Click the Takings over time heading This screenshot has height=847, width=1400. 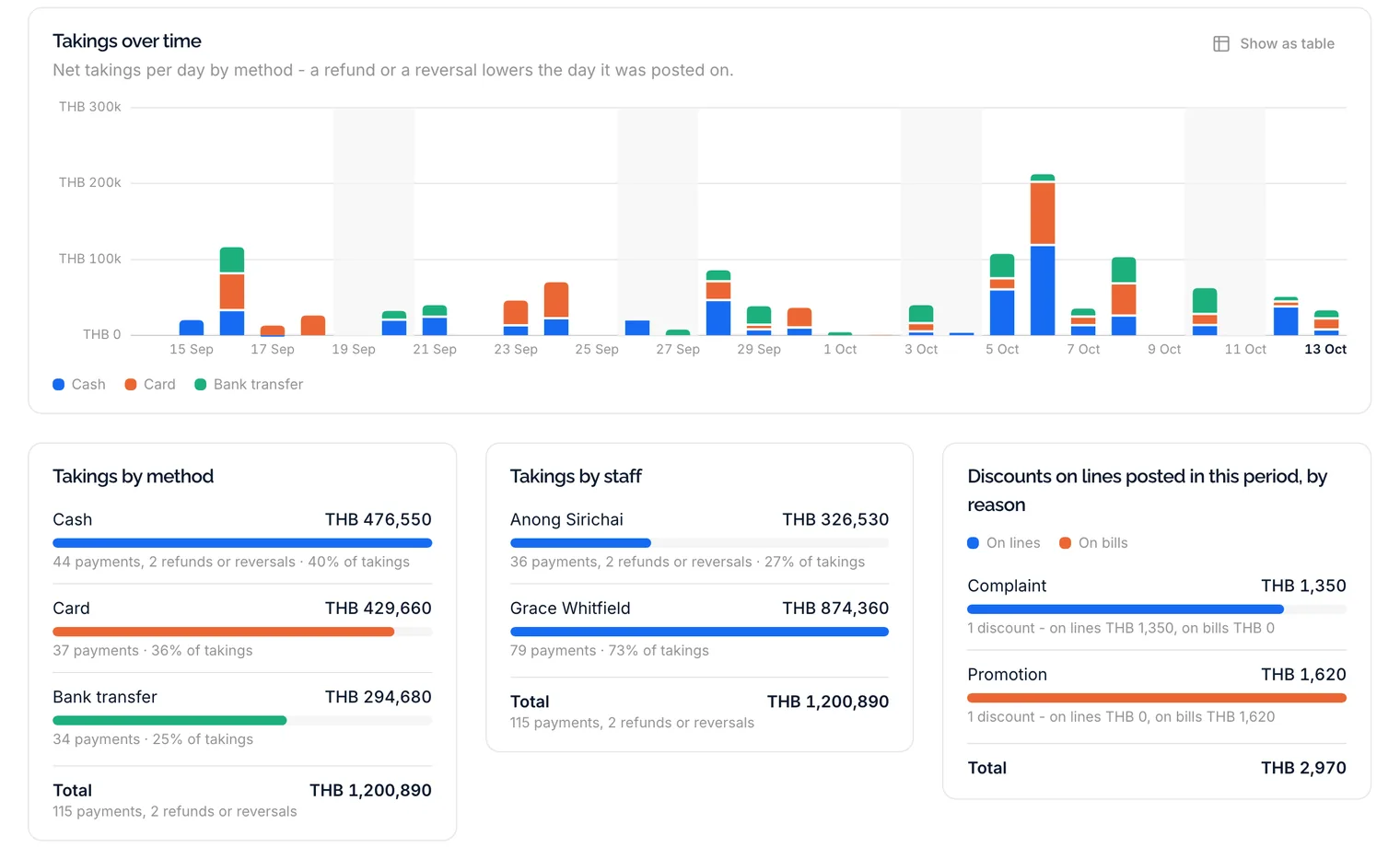point(127,41)
